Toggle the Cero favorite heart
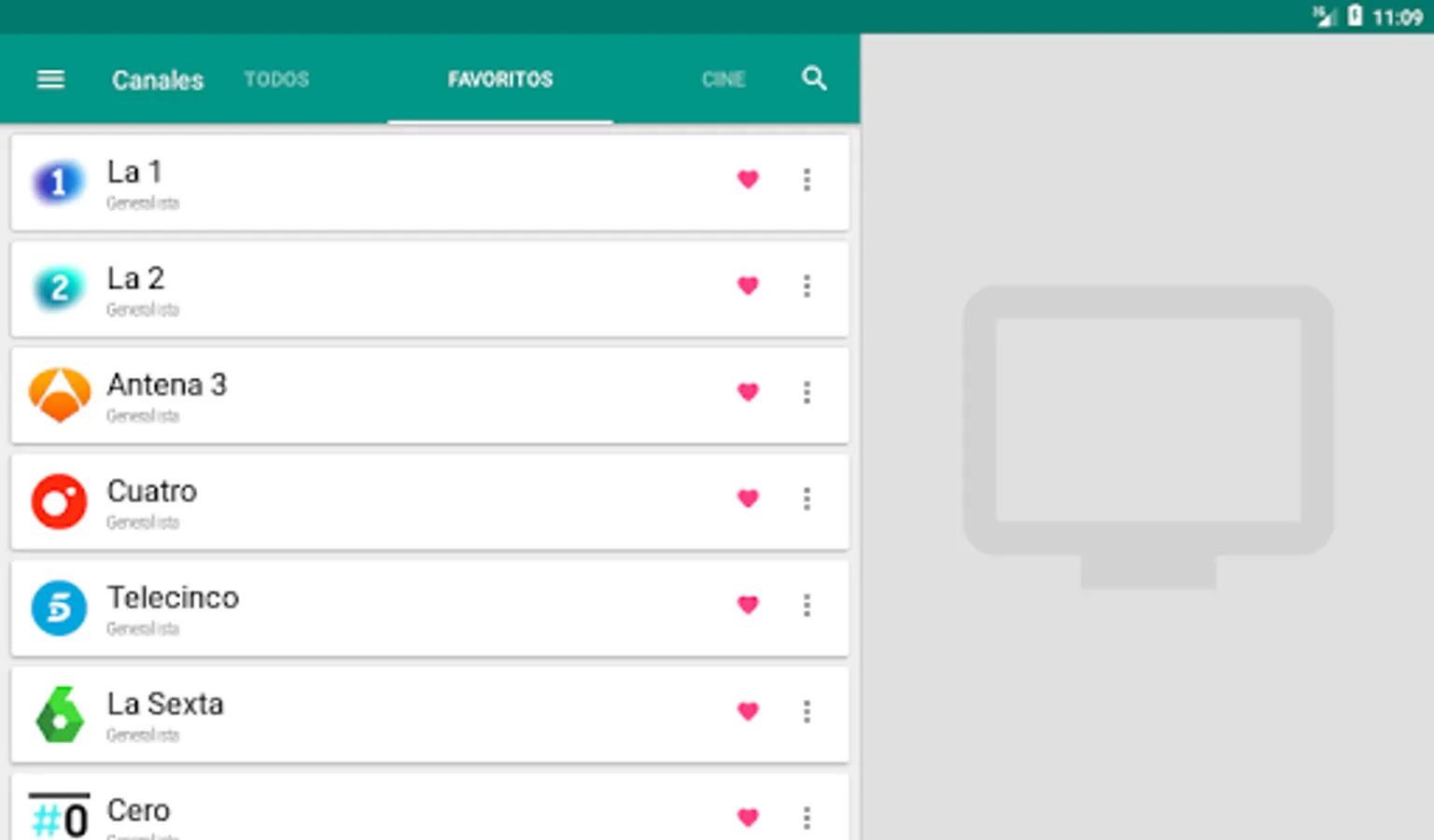 click(748, 818)
